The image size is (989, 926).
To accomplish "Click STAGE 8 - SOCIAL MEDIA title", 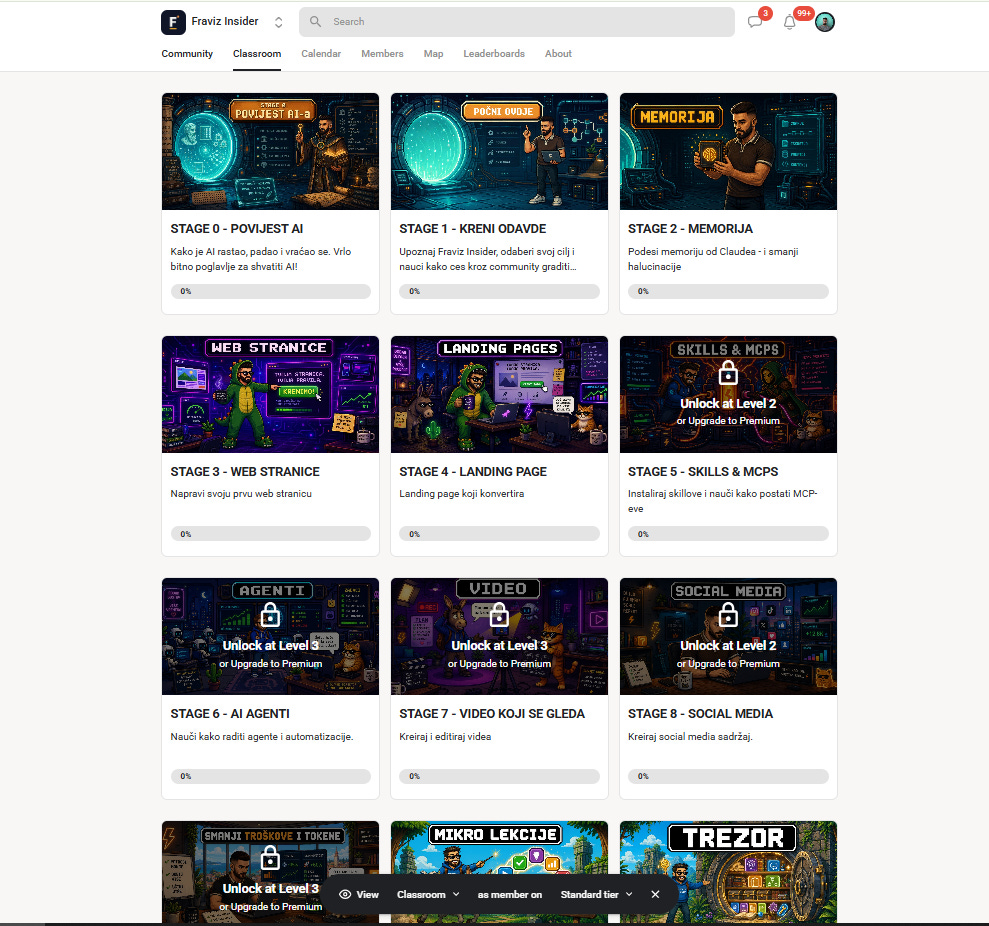I will pos(700,713).
